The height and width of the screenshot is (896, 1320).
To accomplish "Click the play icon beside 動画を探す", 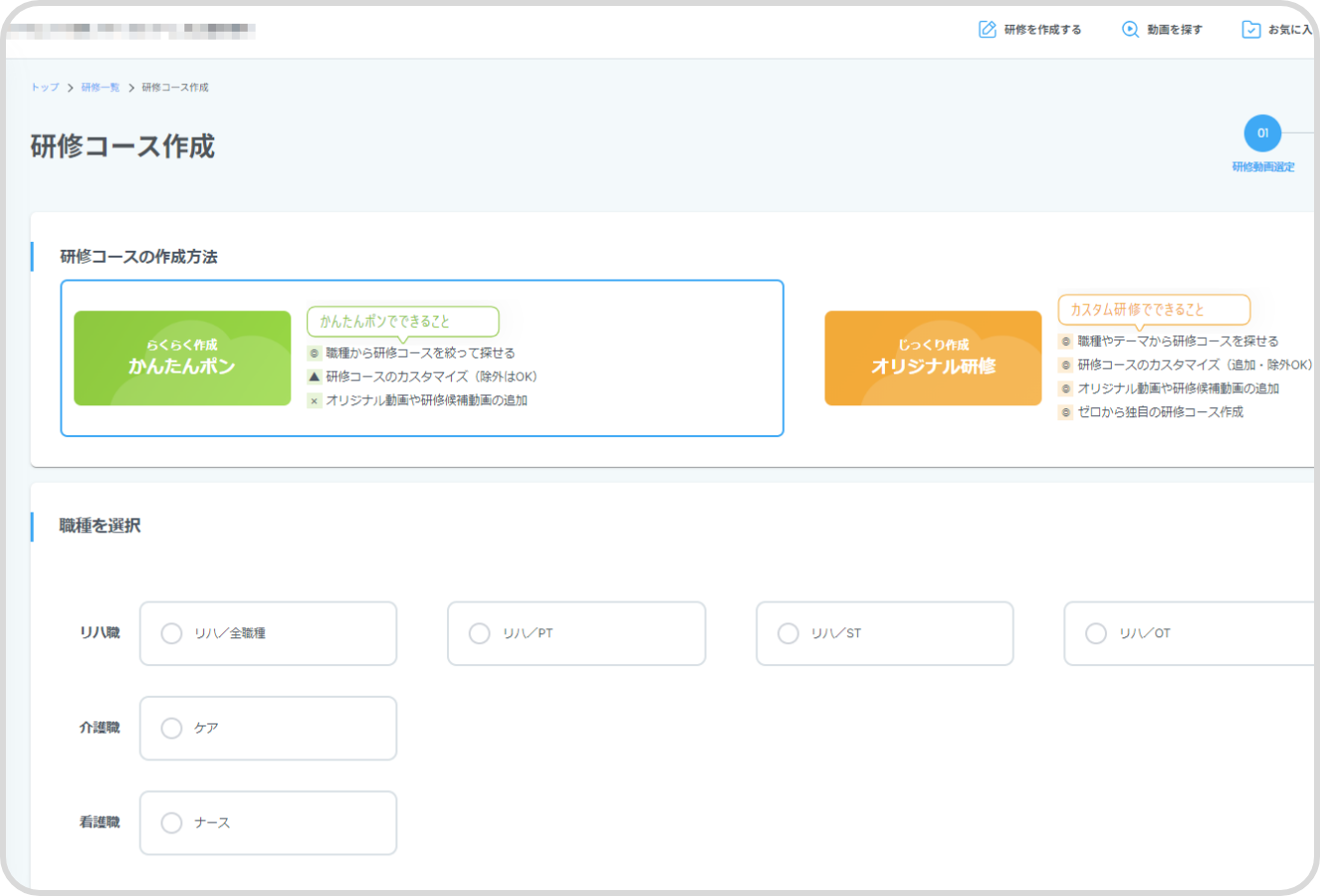I will pos(1130,30).
